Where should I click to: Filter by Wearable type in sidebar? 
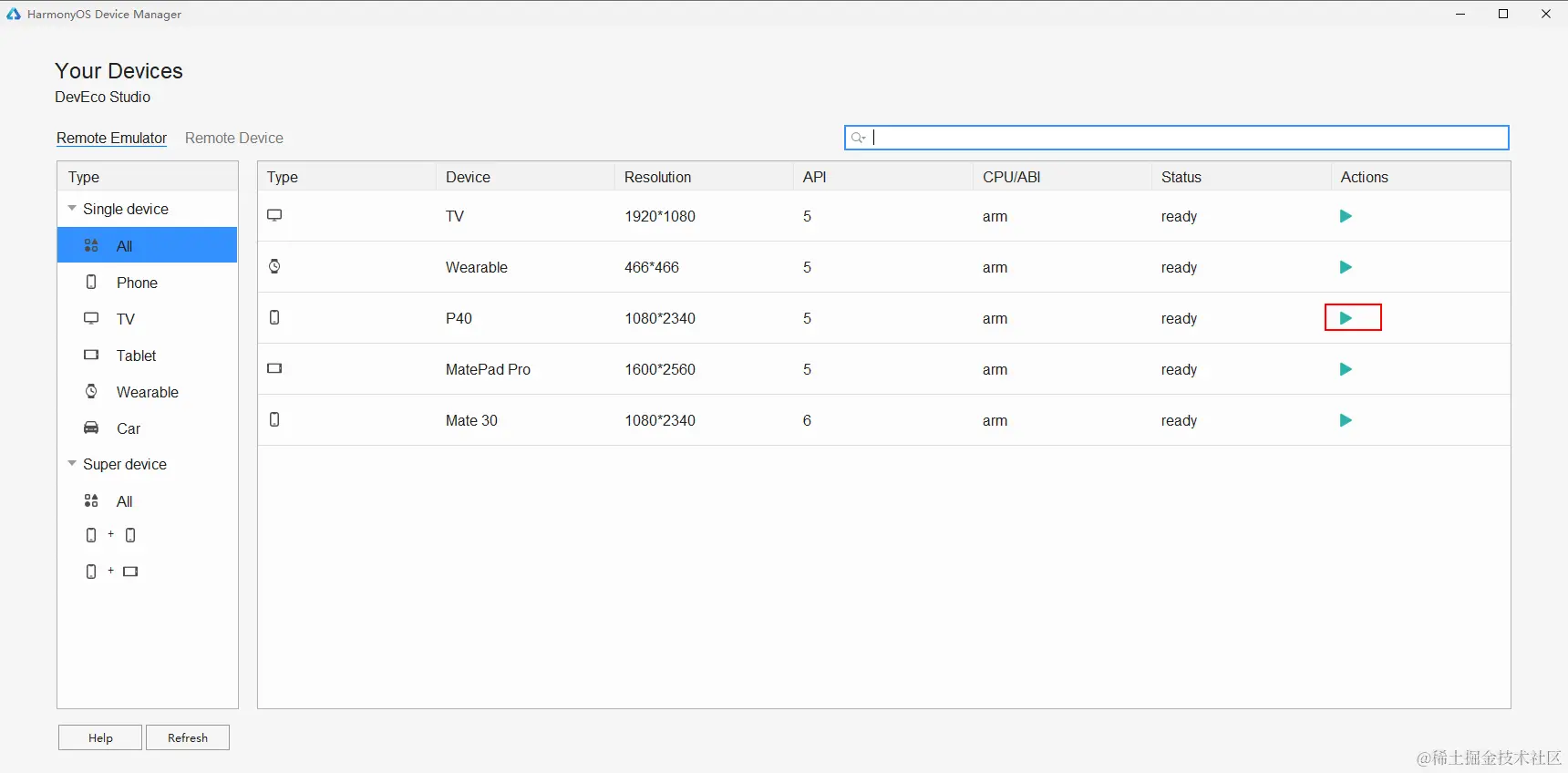(147, 392)
